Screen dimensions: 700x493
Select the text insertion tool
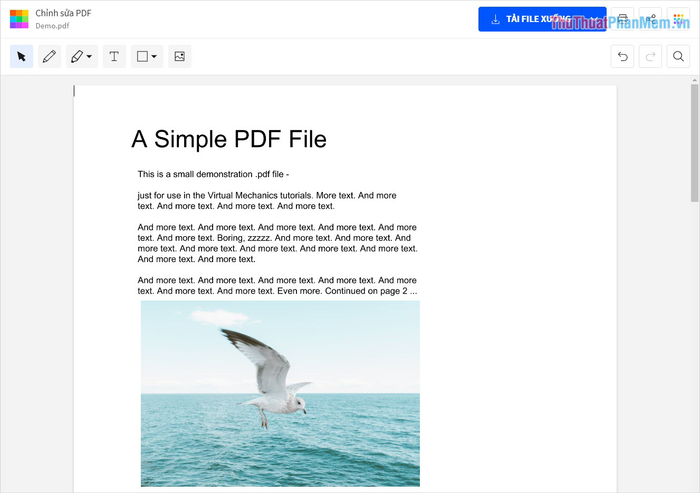pos(114,56)
